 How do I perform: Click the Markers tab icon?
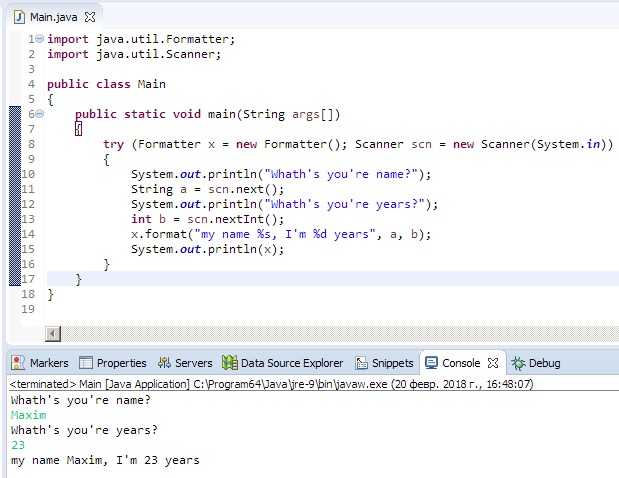click(18, 362)
